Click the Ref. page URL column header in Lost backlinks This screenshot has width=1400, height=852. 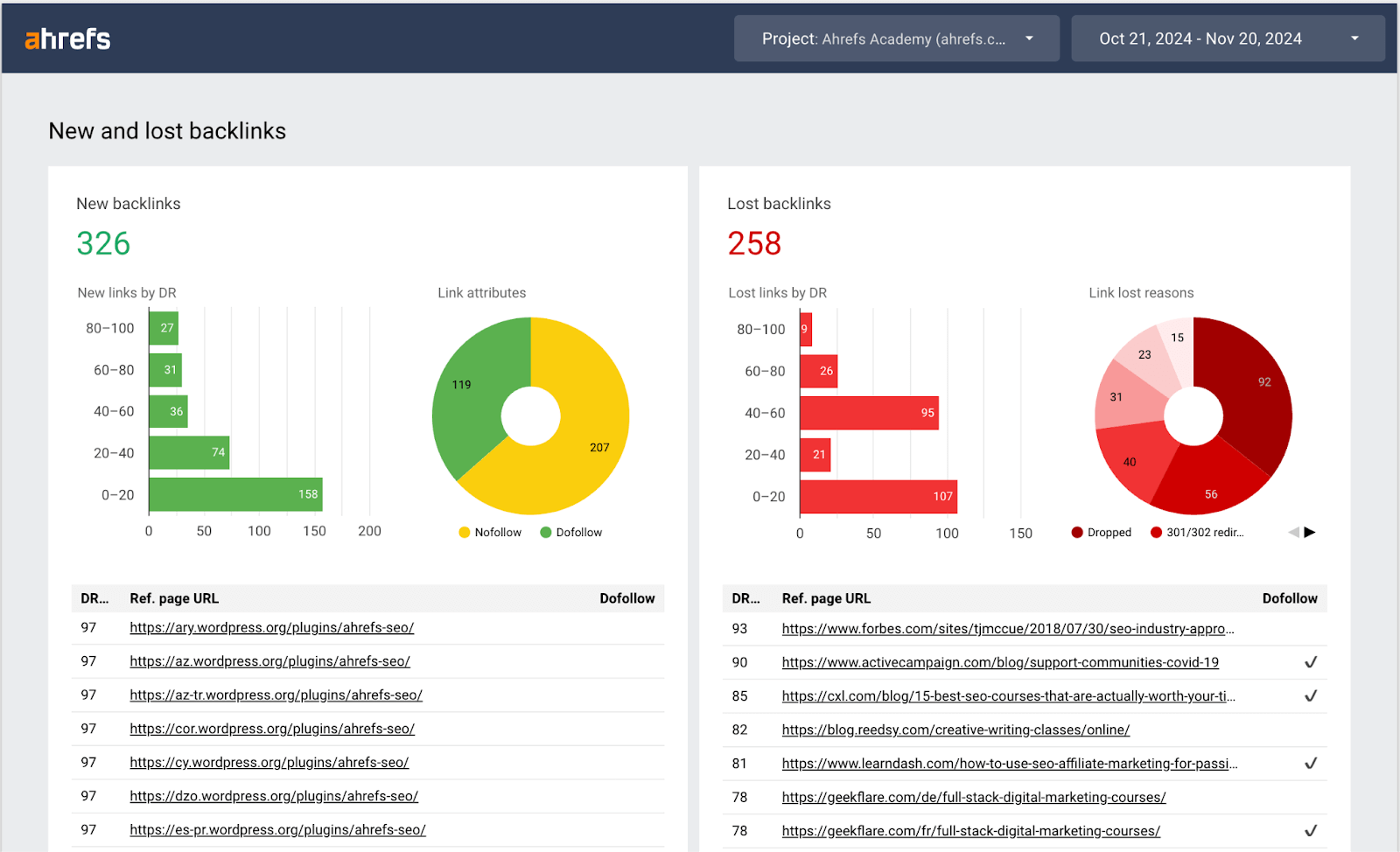click(826, 598)
